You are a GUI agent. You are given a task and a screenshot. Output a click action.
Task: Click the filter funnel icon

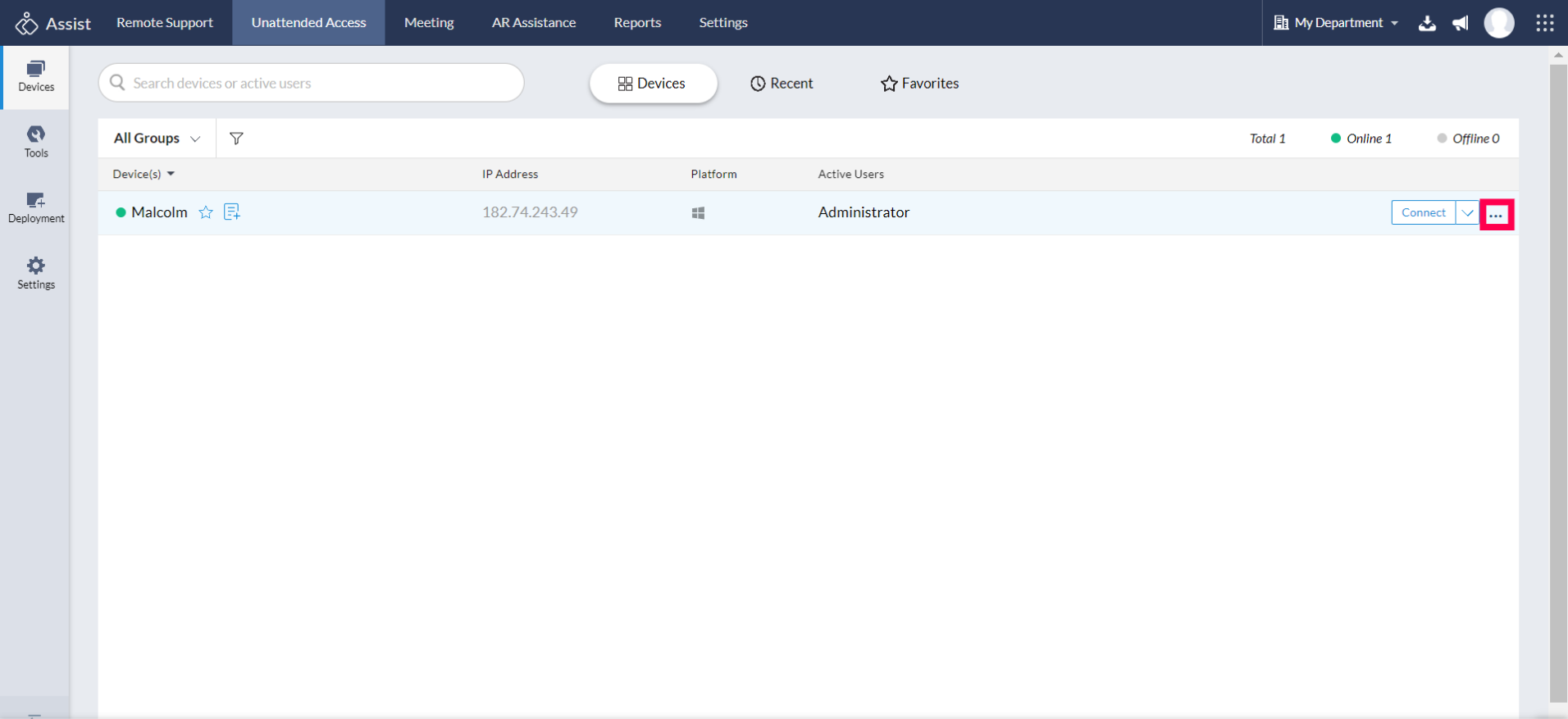236,139
